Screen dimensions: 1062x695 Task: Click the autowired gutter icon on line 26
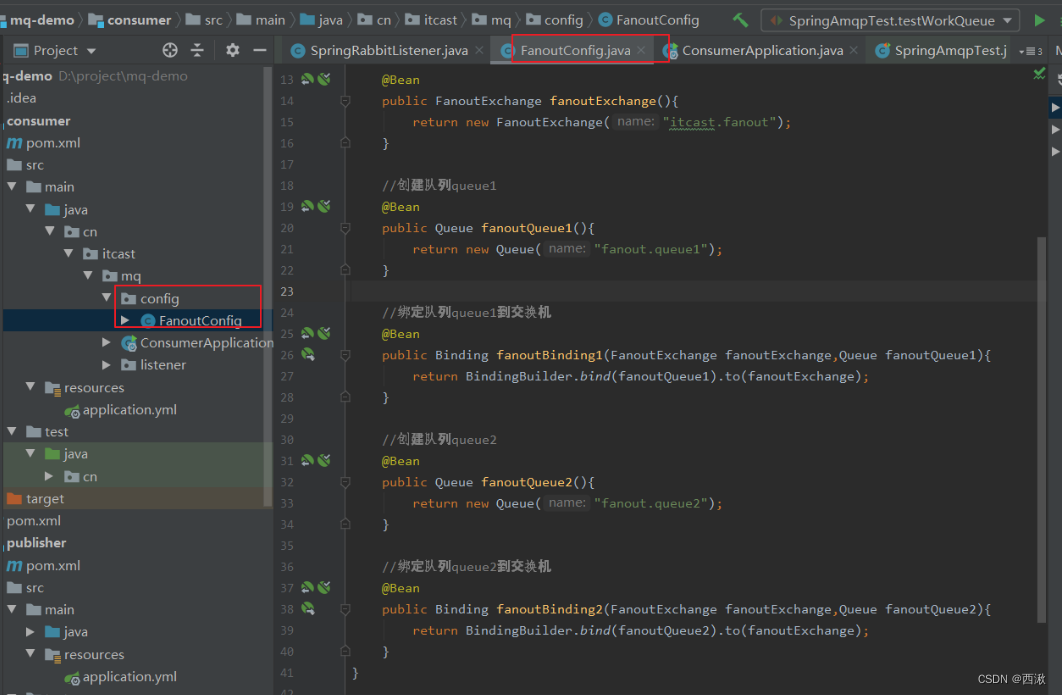pyautogui.click(x=308, y=354)
